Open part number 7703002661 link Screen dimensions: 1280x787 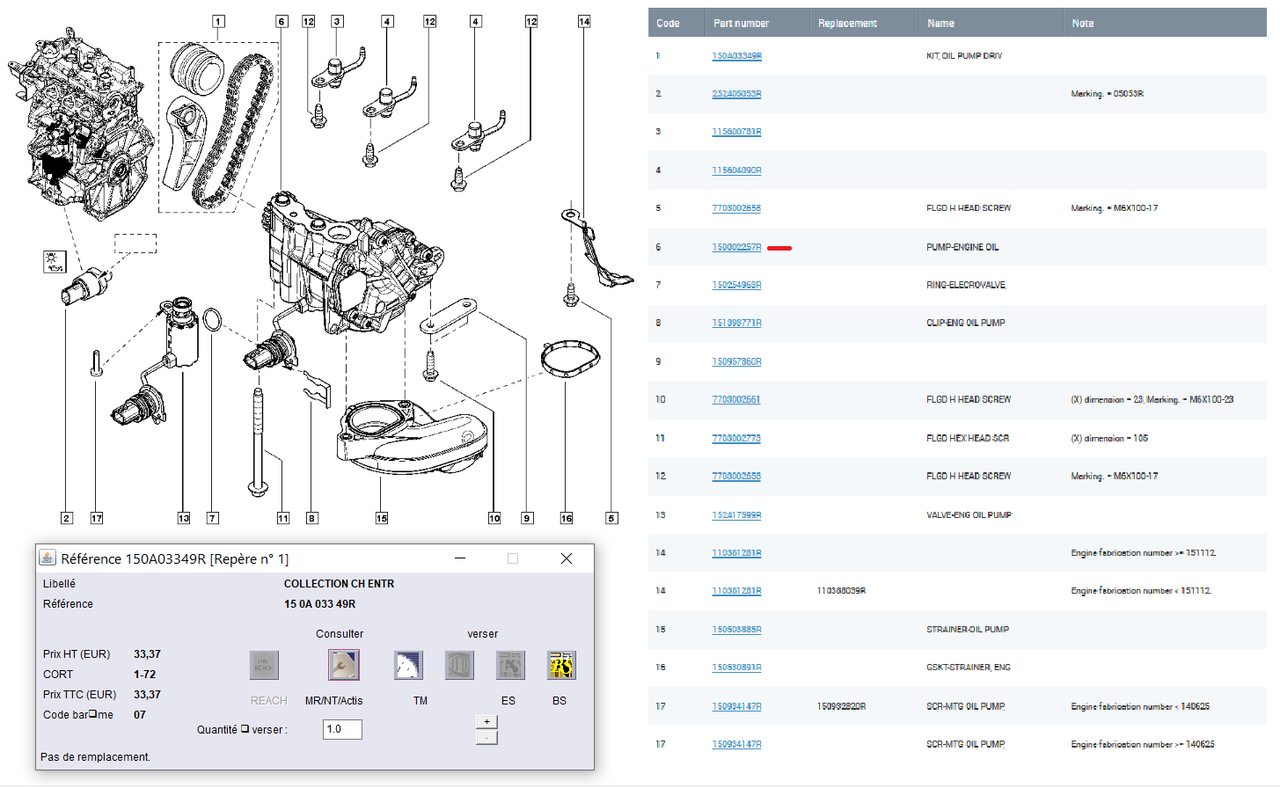[736, 399]
